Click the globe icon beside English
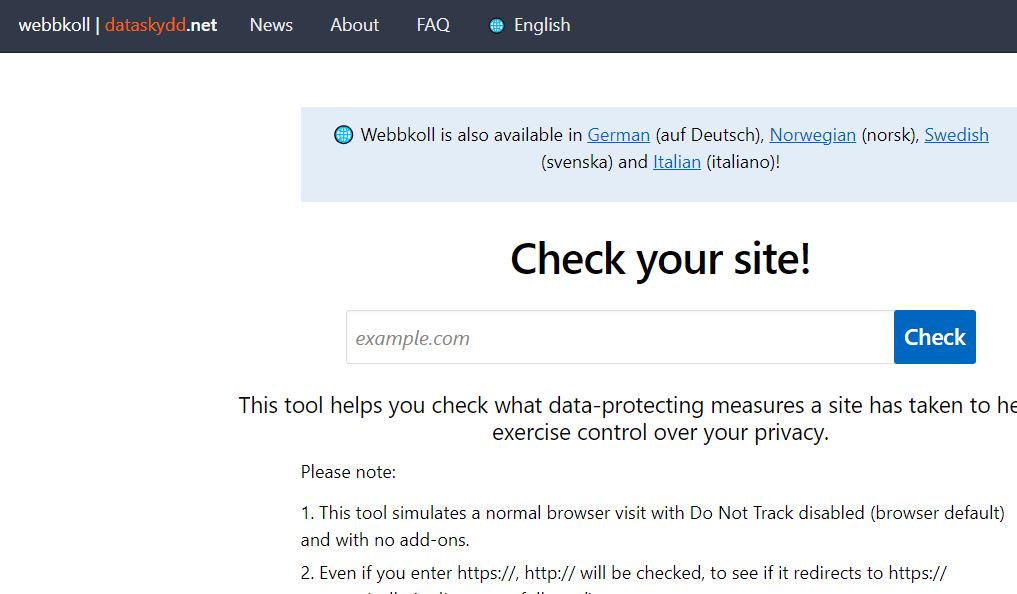The height and width of the screenshot is (594, 1017). coord(496,26)
